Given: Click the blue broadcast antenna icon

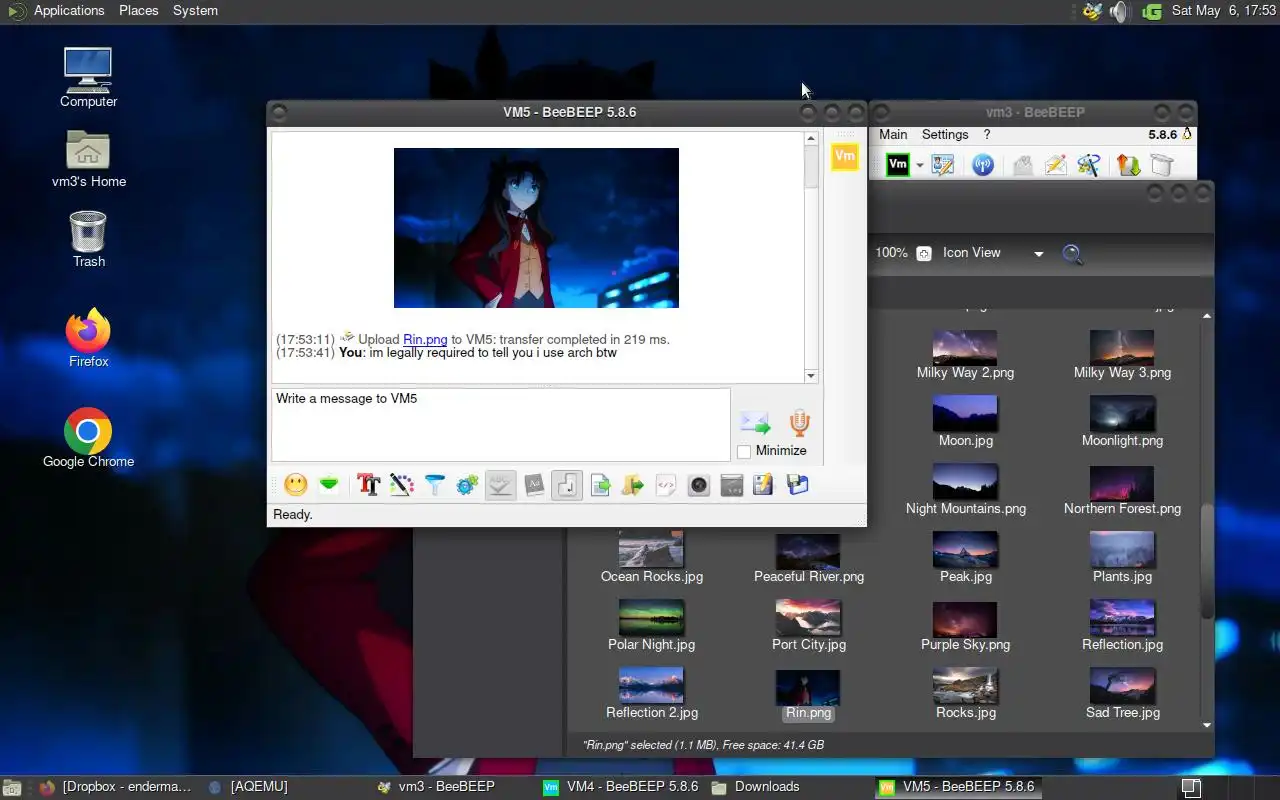Looking at the screenshot, I should pyautogui.click(x=983, y=165).
